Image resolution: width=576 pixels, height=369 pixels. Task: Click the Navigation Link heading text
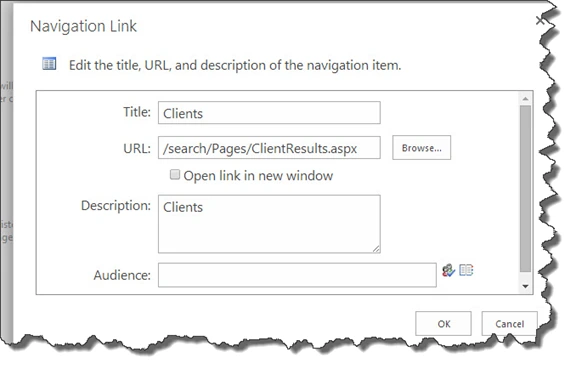click(x=83, y=26)
